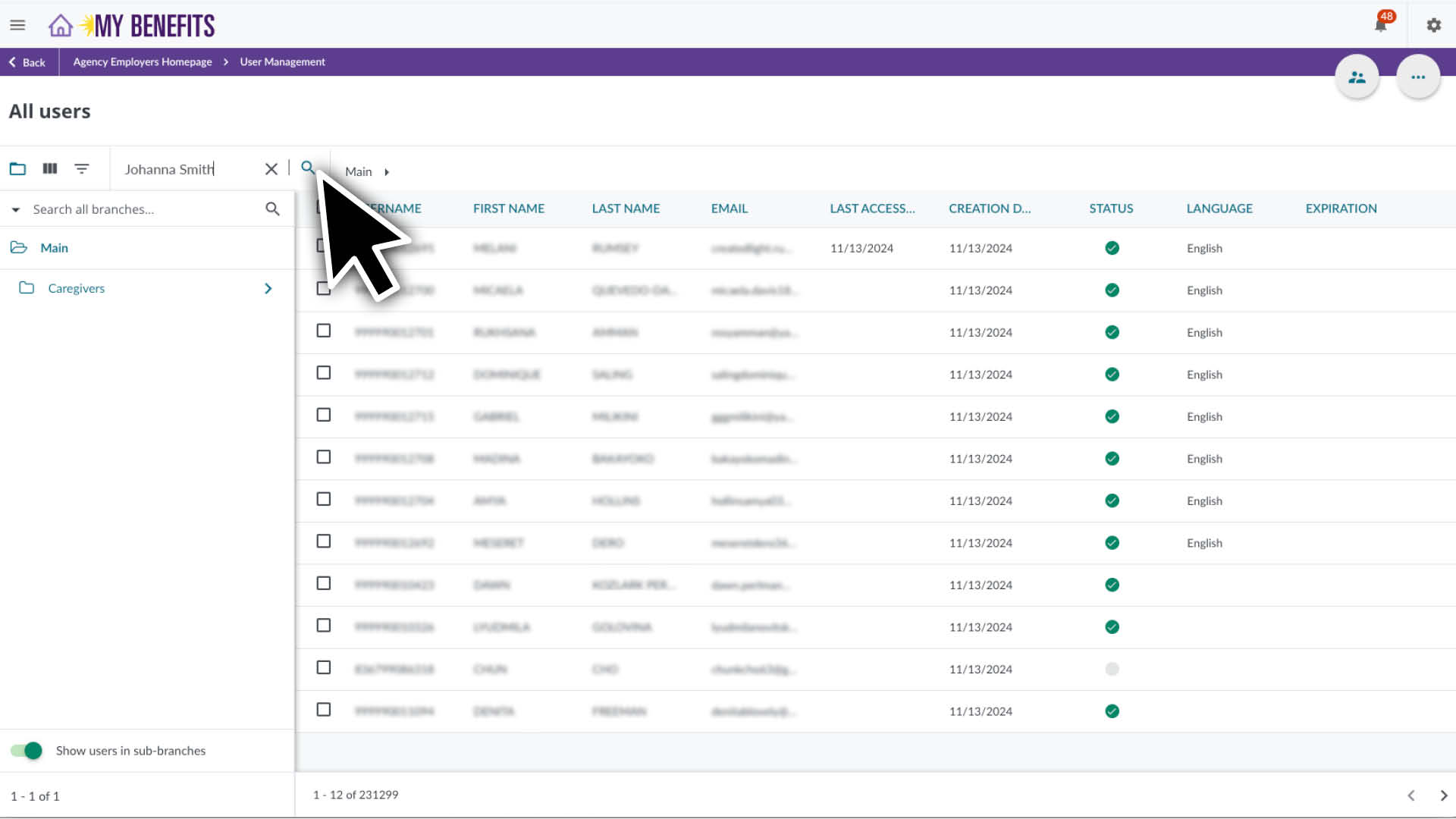Screen dimensions: 1456x819
Task: Expand the Main breadcrumb arrow above the table
Action: pos(387,172)
